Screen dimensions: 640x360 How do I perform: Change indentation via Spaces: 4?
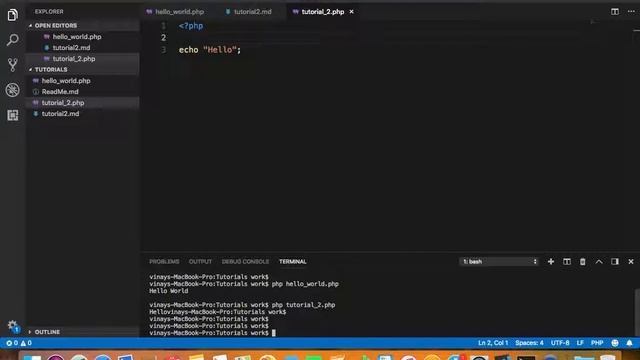pyautogui.click(x=529, y=343)
